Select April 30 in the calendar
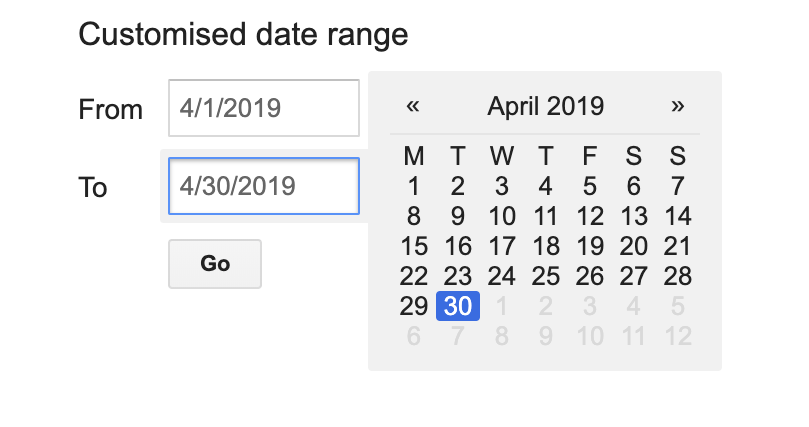 [x=458, y=307]
